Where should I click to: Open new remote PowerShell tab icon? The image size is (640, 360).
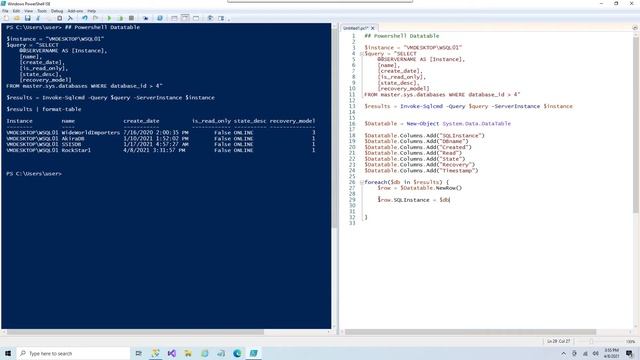[145, 18]
